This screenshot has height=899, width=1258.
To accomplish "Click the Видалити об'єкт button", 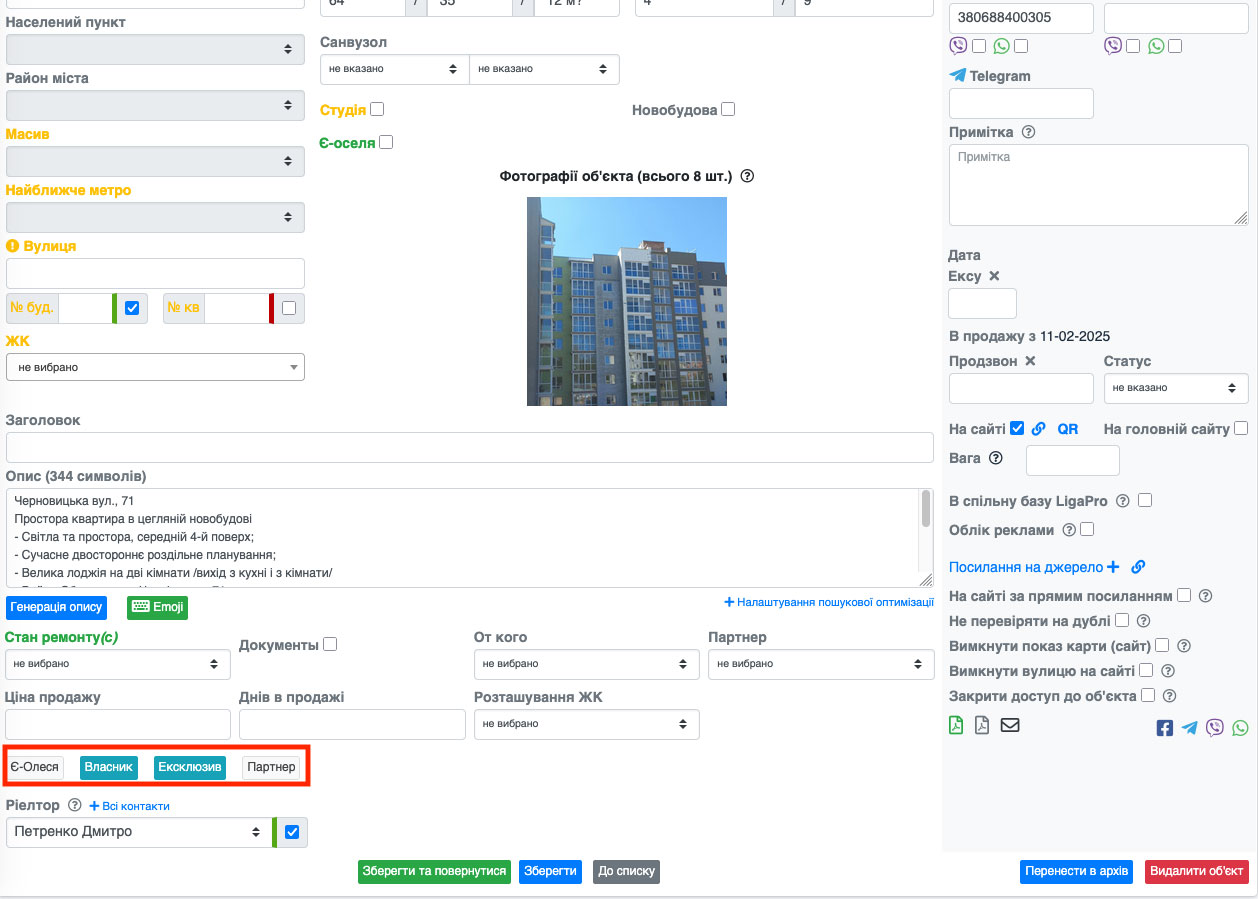I will 1196,871.
